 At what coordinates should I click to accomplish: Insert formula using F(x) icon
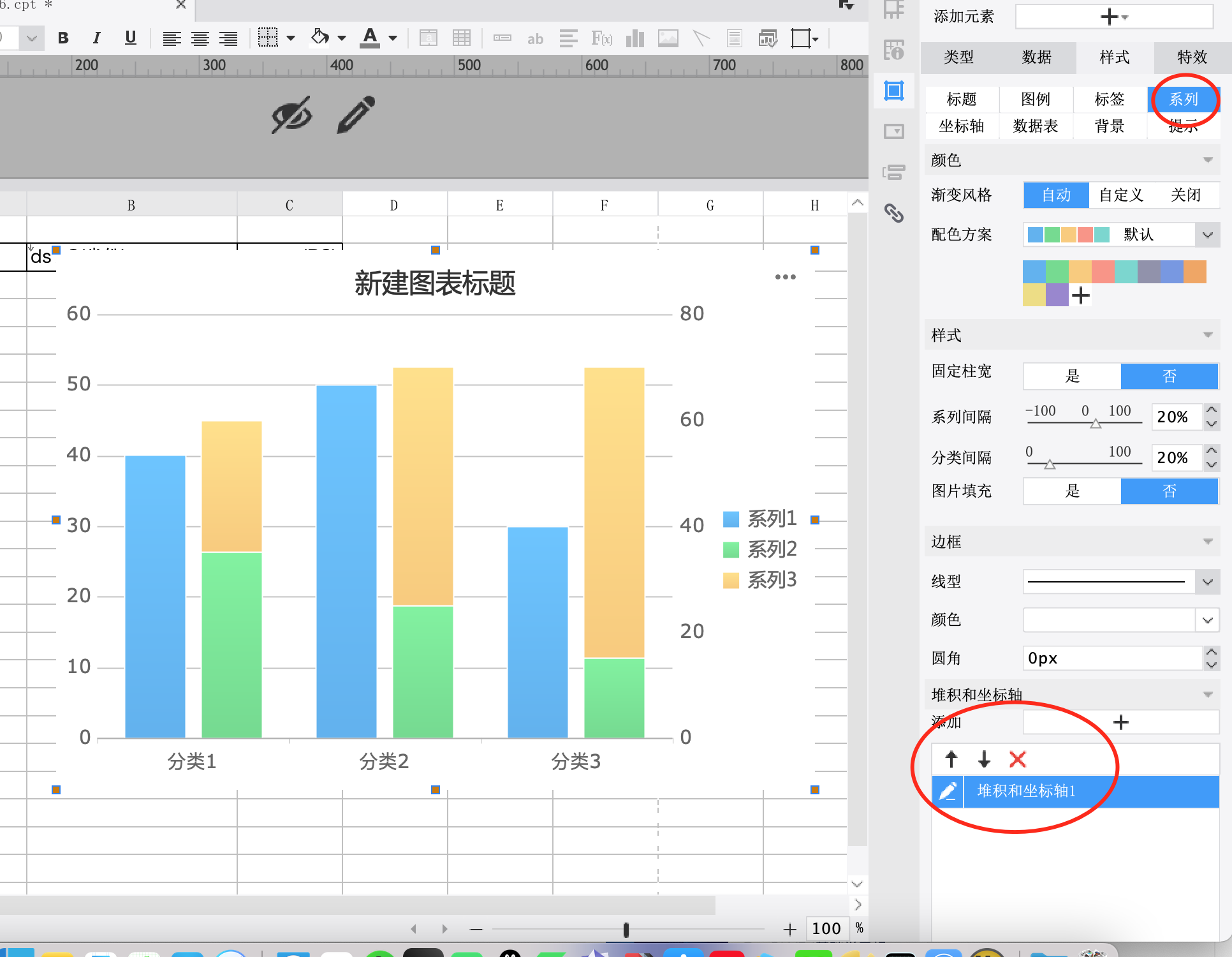click(x=601, y=38)
